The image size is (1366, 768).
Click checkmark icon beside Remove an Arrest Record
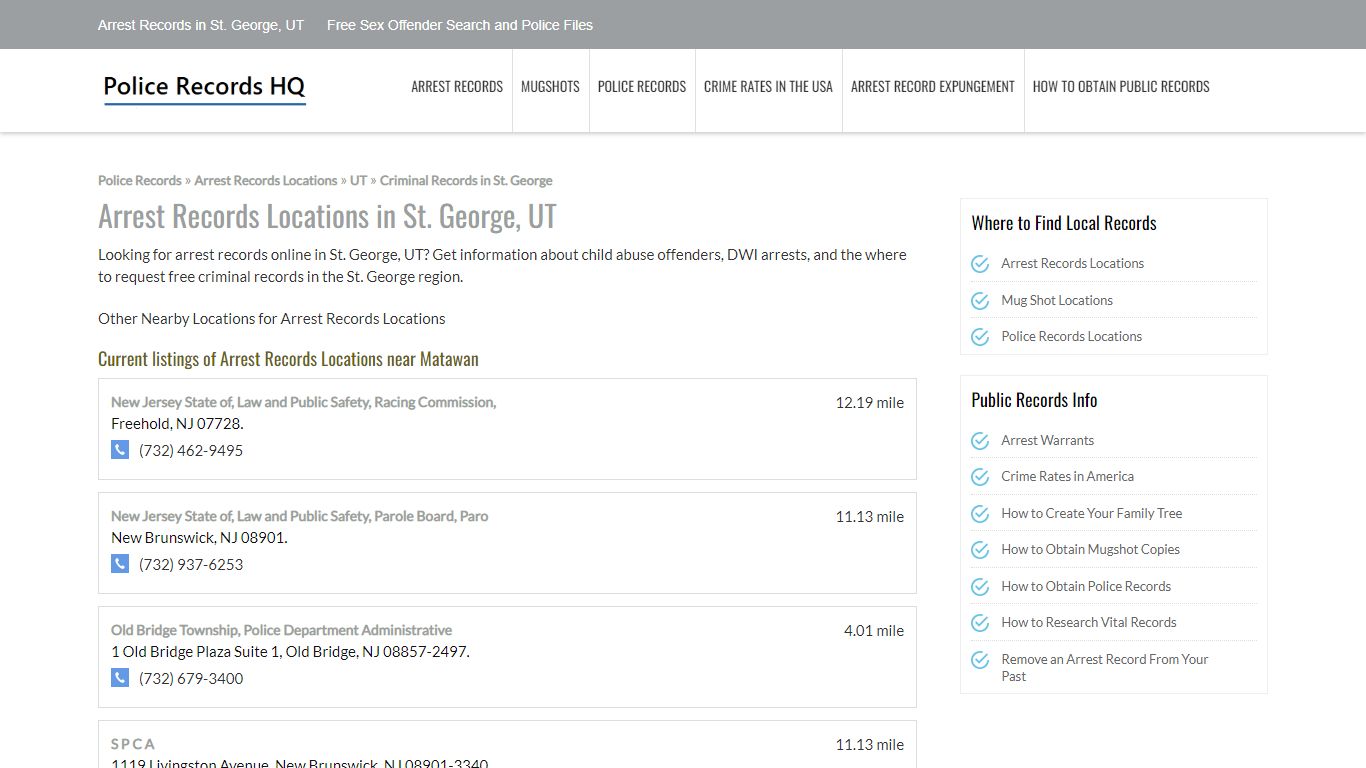980,660
